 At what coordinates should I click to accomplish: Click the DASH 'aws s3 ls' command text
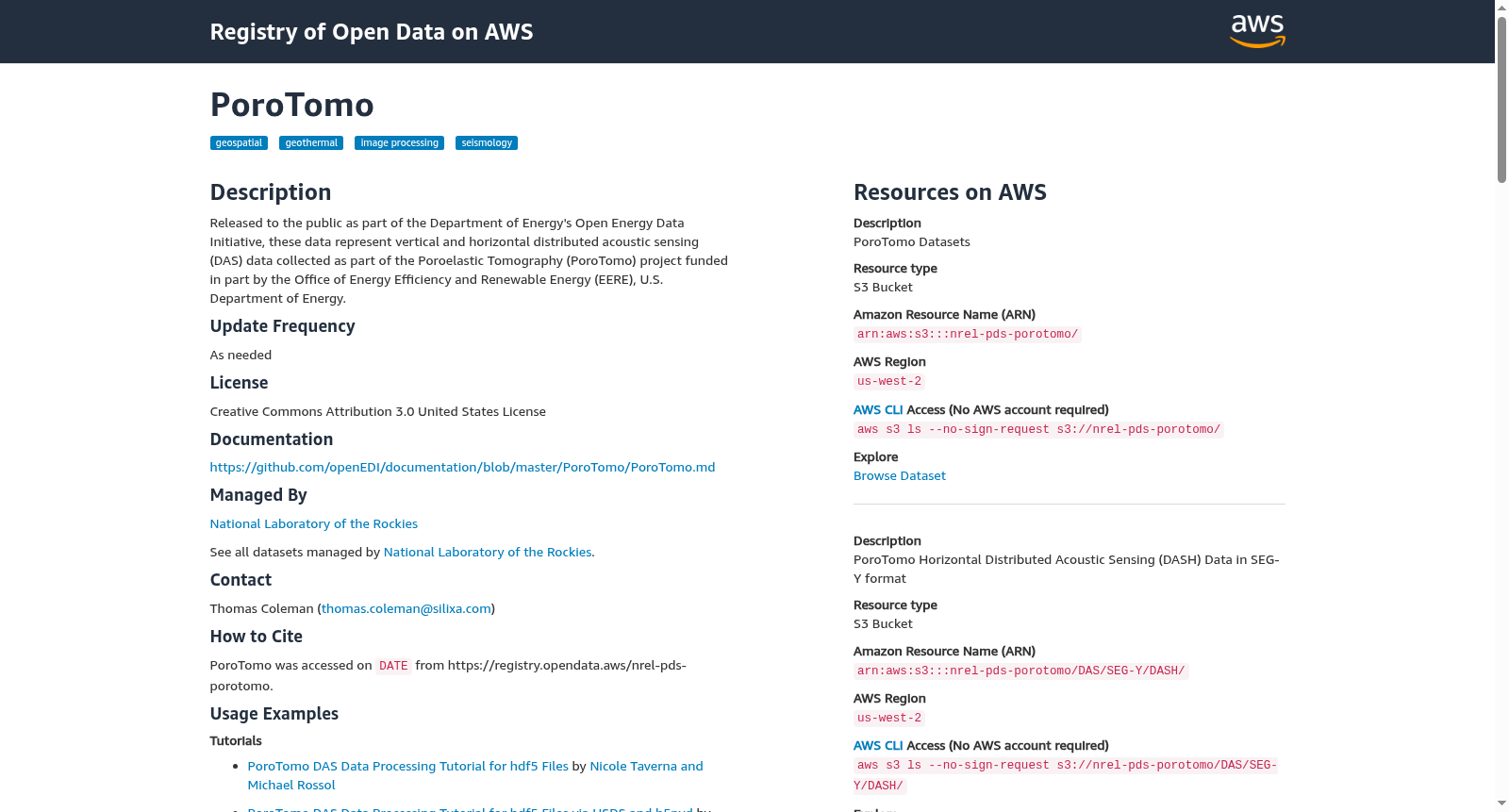click(1066, 775)
